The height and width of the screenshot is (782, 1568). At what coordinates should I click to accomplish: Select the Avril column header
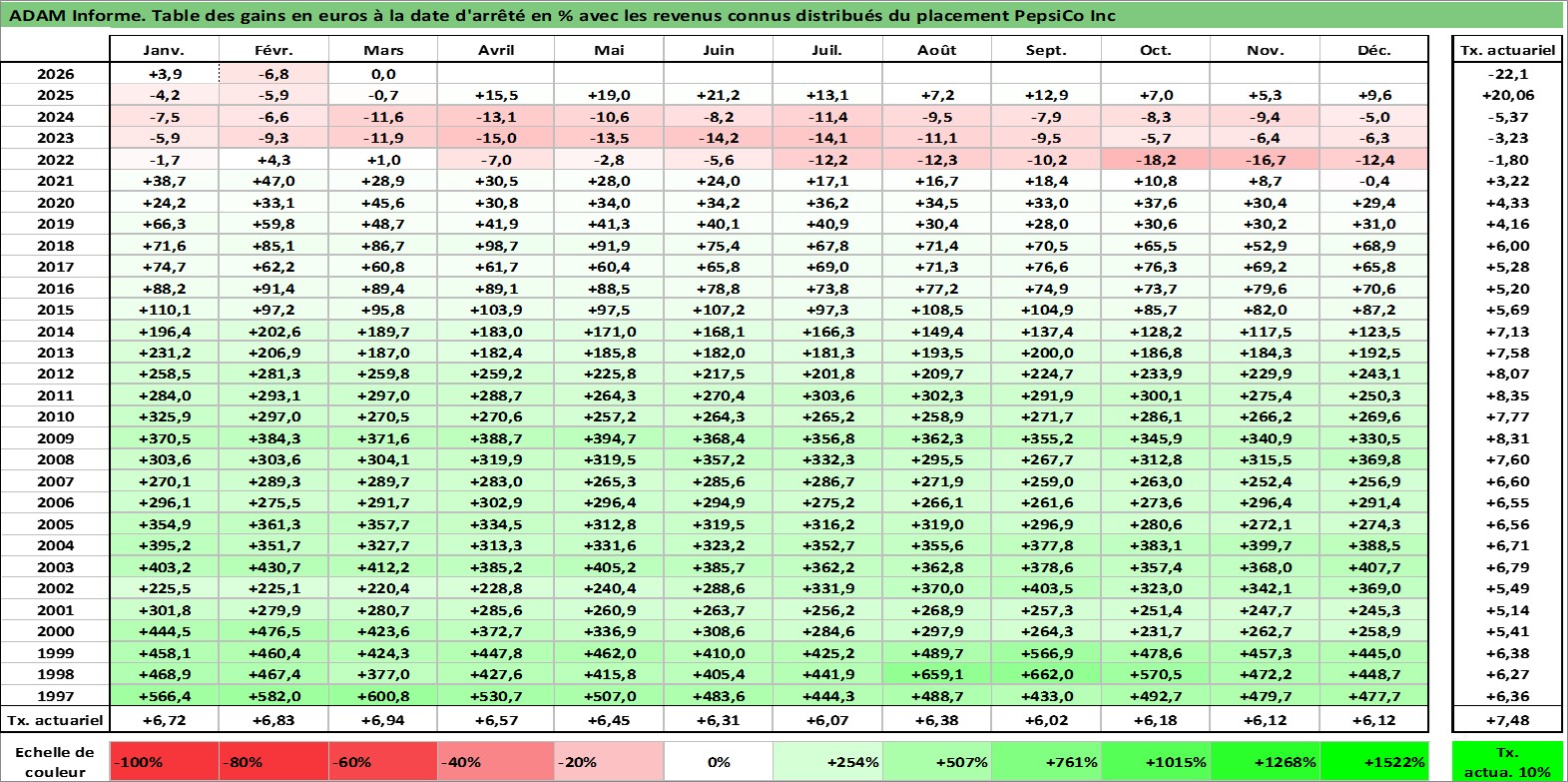(x=496, y=50)
